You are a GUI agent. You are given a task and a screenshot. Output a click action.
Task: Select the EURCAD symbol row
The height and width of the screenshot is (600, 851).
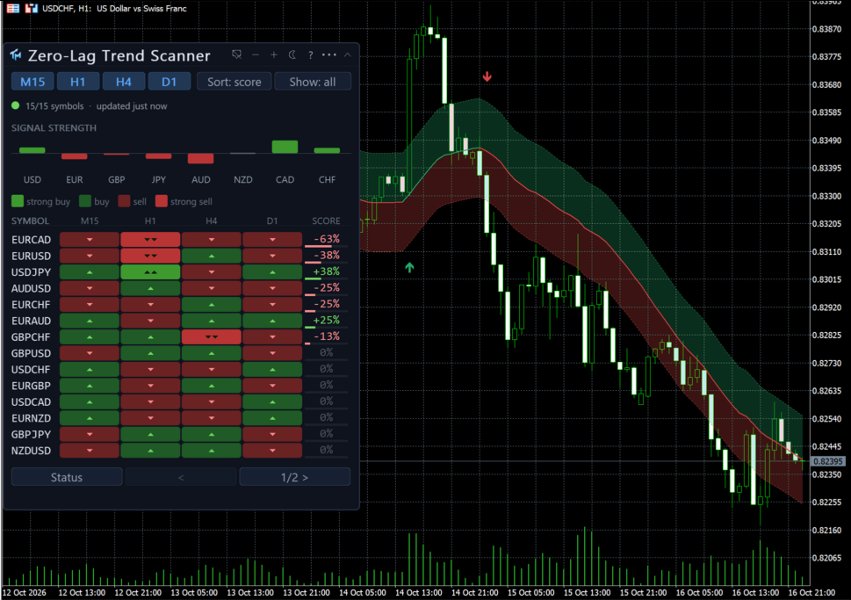pyautogui.click(x=180, y=239)
